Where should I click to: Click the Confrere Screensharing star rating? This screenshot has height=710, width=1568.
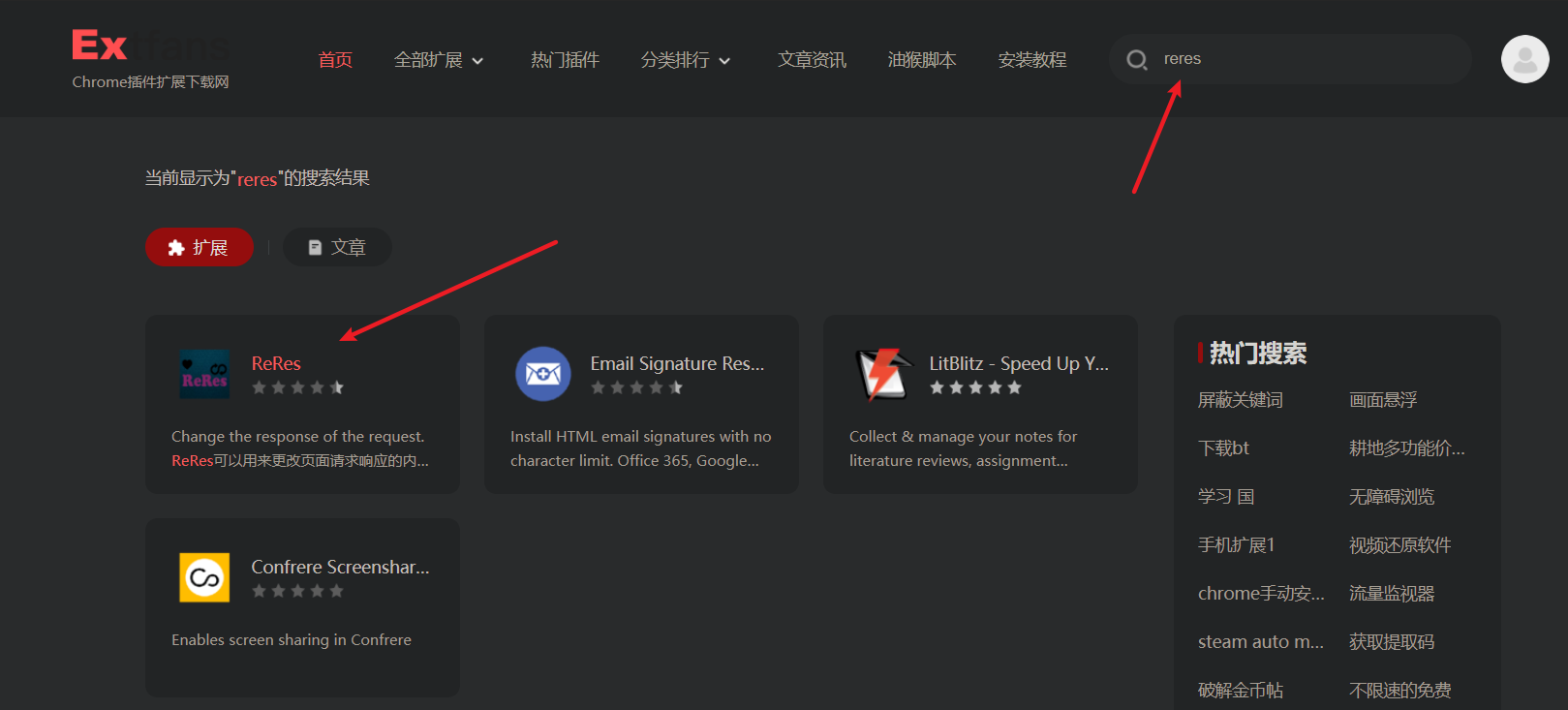pos(297,591)
